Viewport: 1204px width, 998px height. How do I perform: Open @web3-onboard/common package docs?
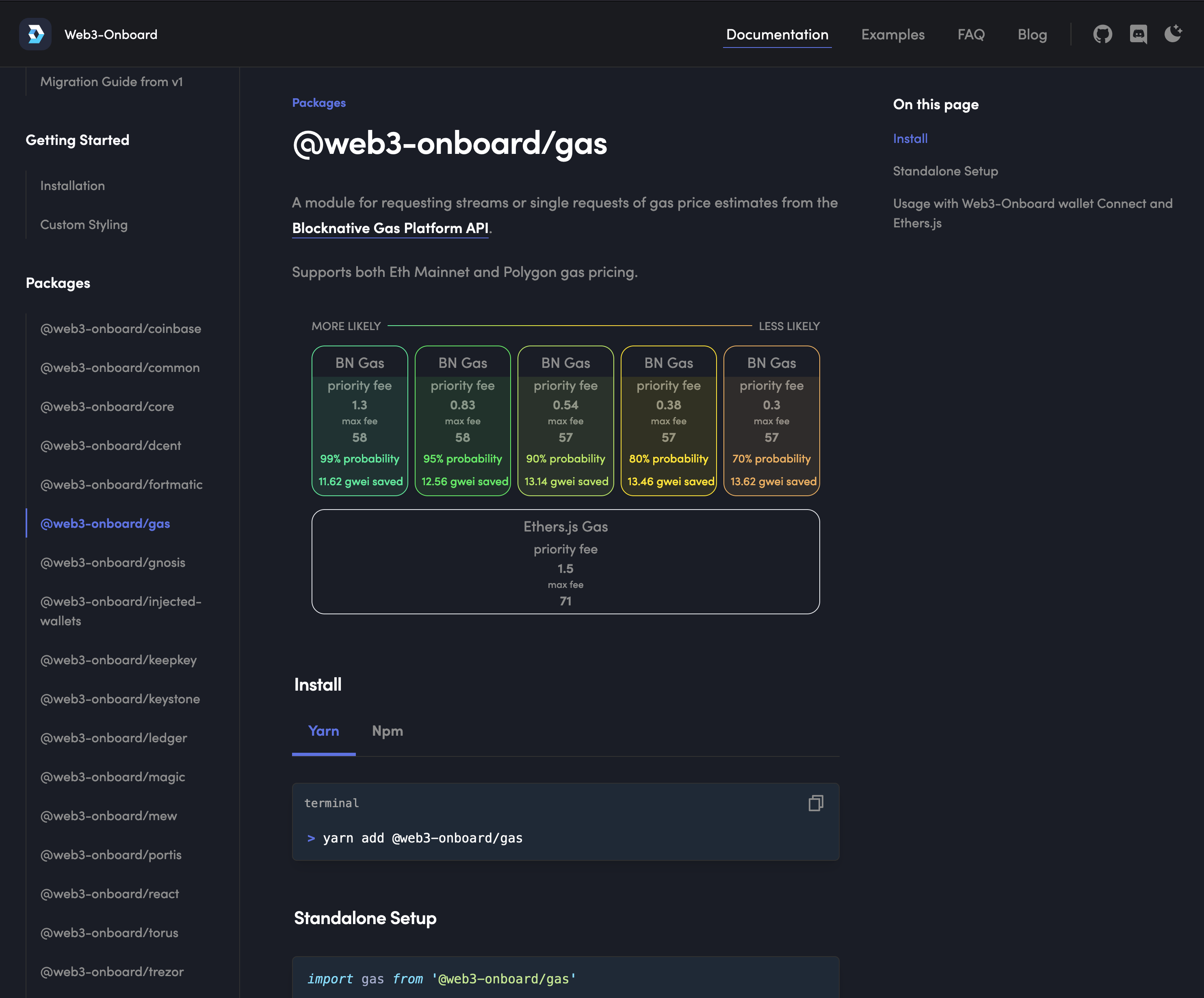(120, 367)
